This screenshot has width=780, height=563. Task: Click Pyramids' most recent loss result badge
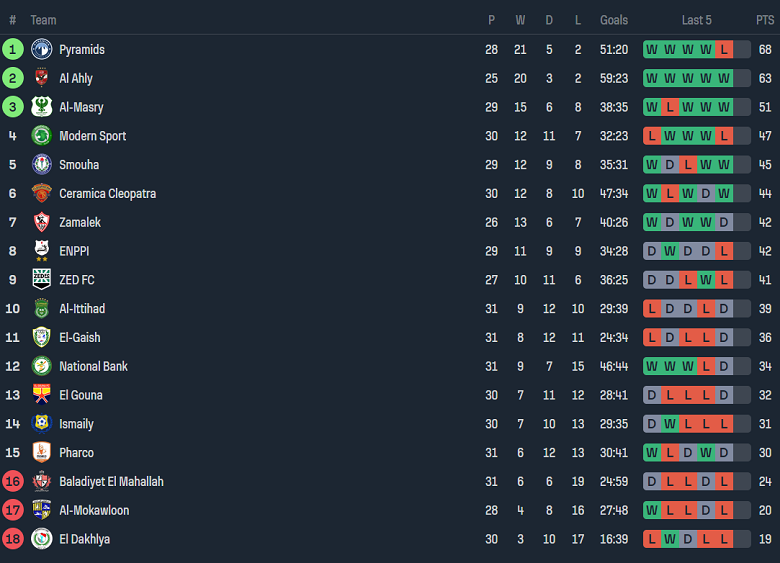[724, 49]
